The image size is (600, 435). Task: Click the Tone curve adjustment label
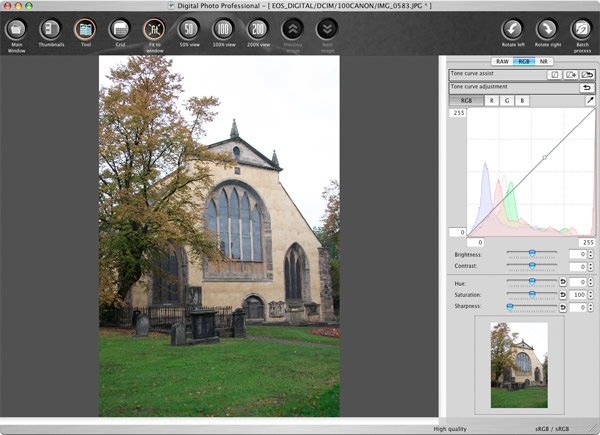point(479,86)
